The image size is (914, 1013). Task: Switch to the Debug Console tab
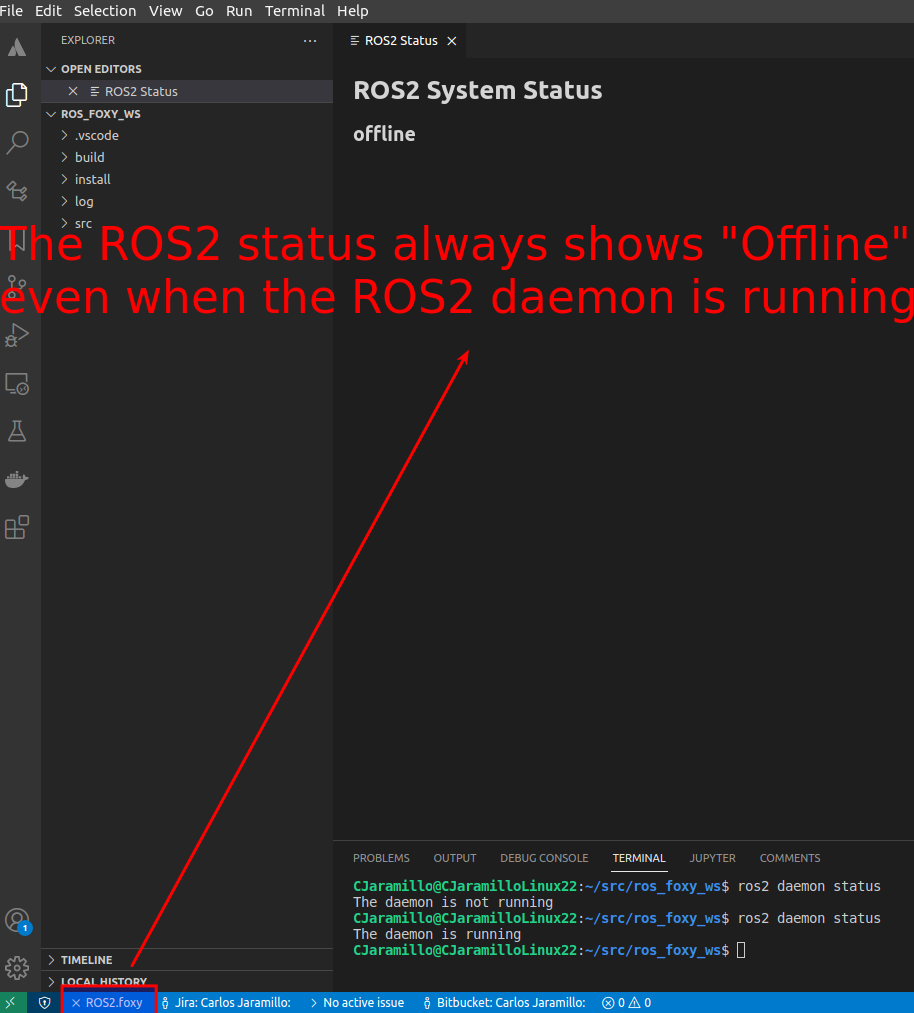point(544,858)
